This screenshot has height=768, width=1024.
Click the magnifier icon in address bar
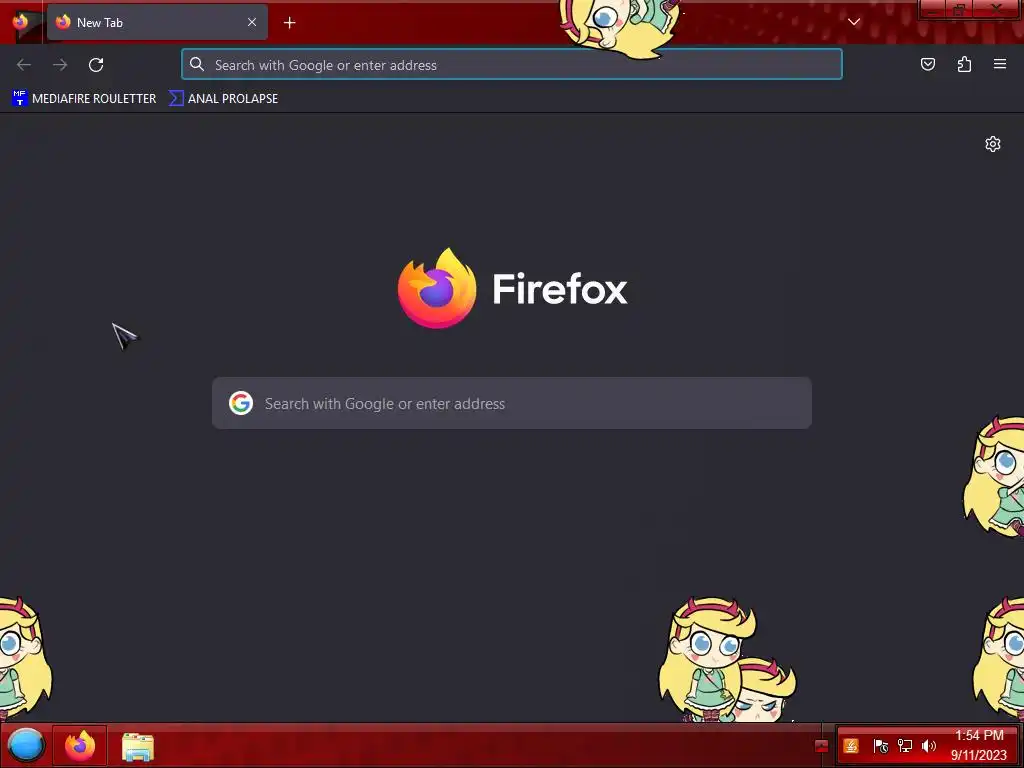tap(197, 64)
